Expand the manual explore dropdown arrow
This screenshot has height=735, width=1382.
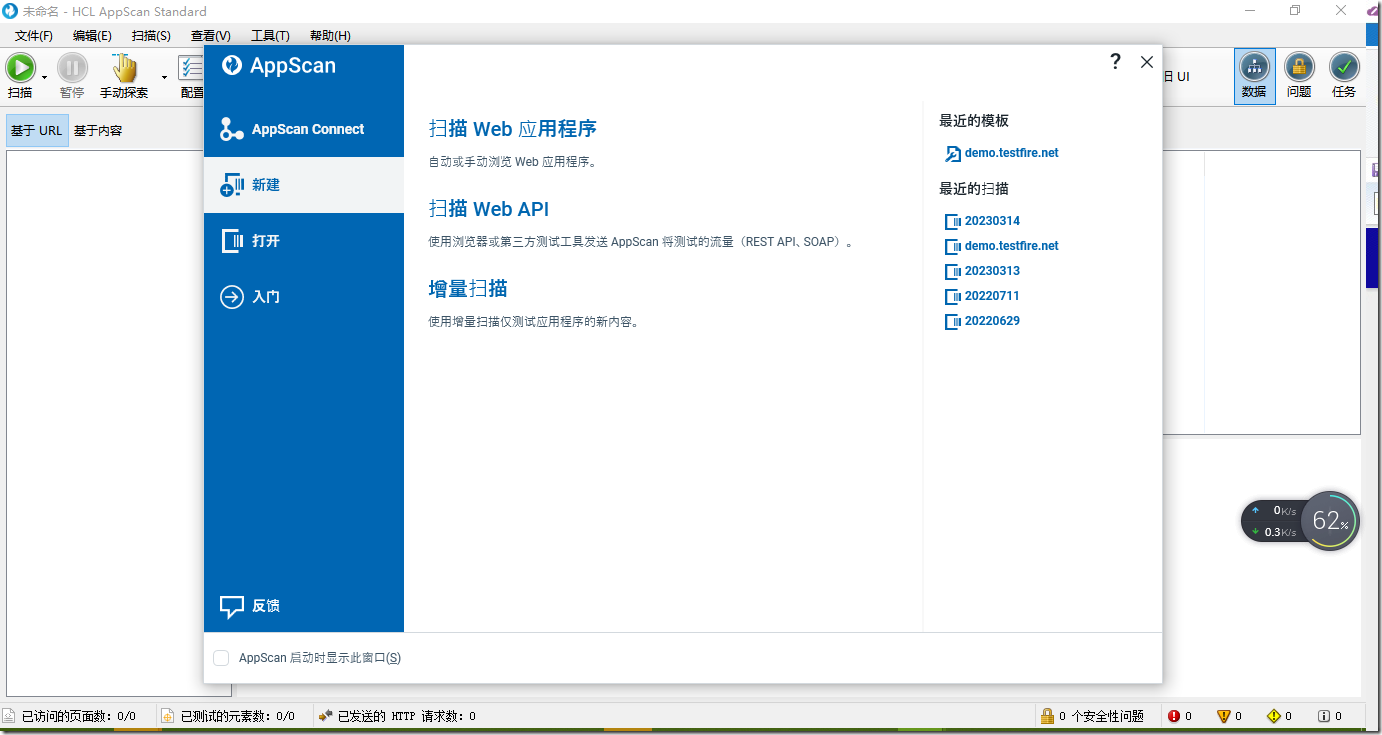(x=164, y=78)
